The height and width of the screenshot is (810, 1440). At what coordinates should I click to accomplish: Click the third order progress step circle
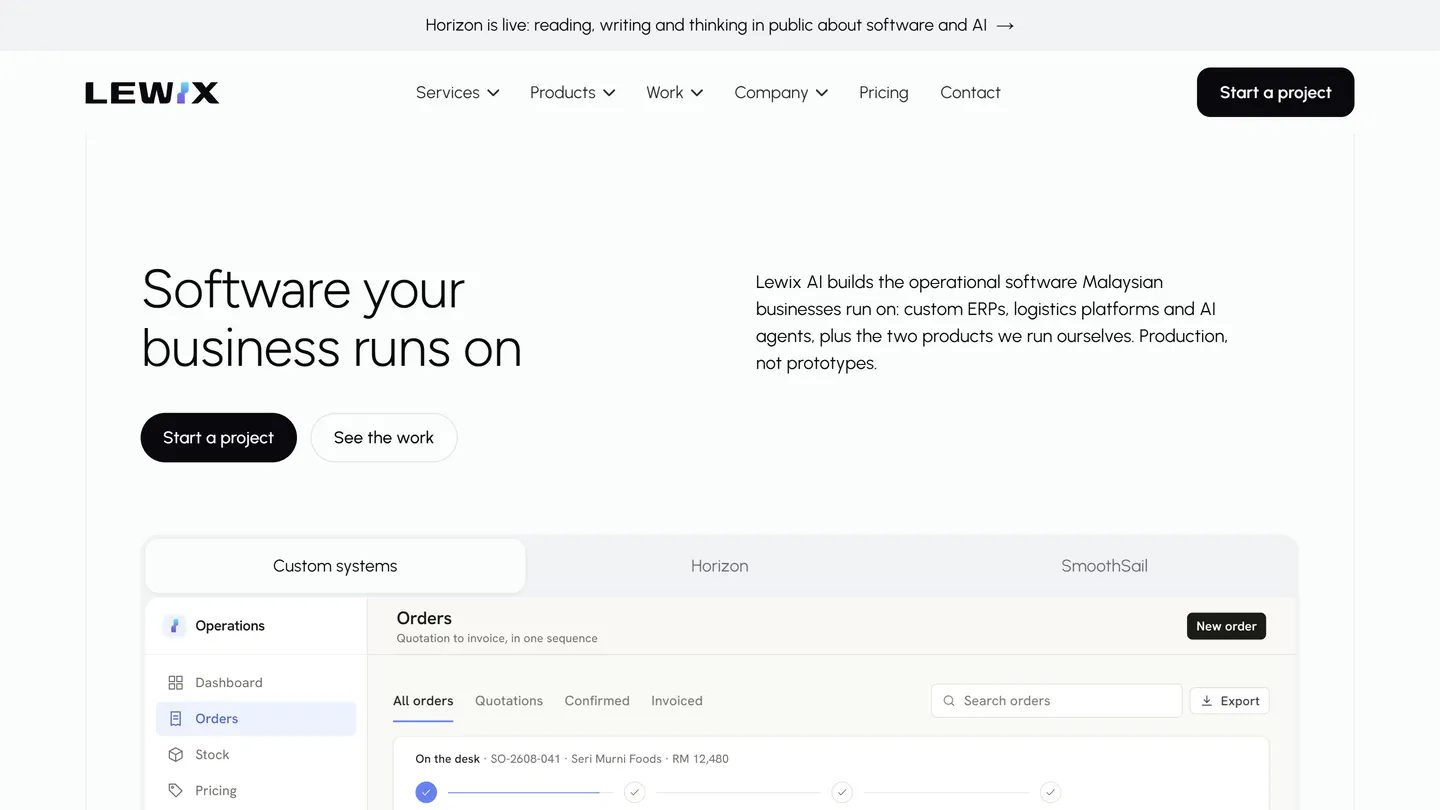(842, 793)
